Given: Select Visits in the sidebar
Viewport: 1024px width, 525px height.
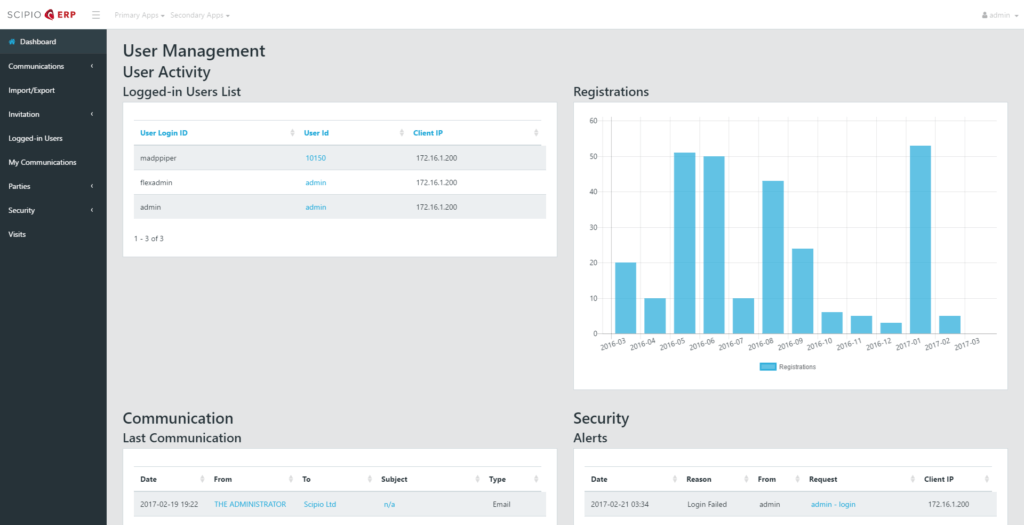Looking at the screenshot, I should click(17, 234).
